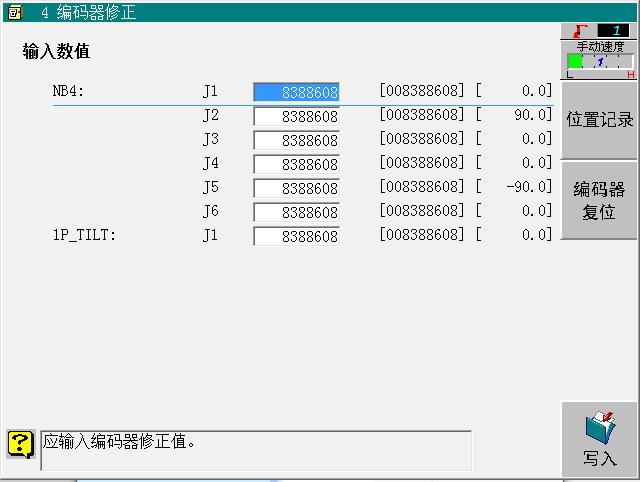Click the mechanism number 1 indicator
Viewport: 640px width, 482px height.
pyautogui.click(x=613, y=30)
